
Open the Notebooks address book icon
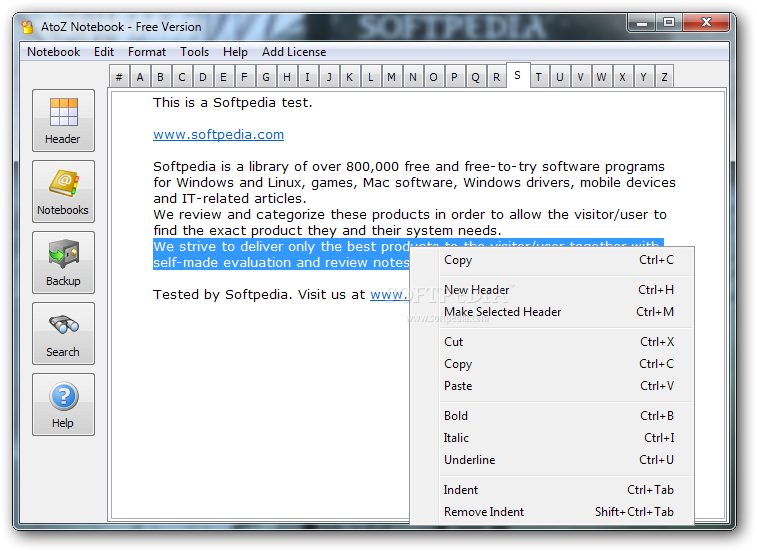coord(63,184)
